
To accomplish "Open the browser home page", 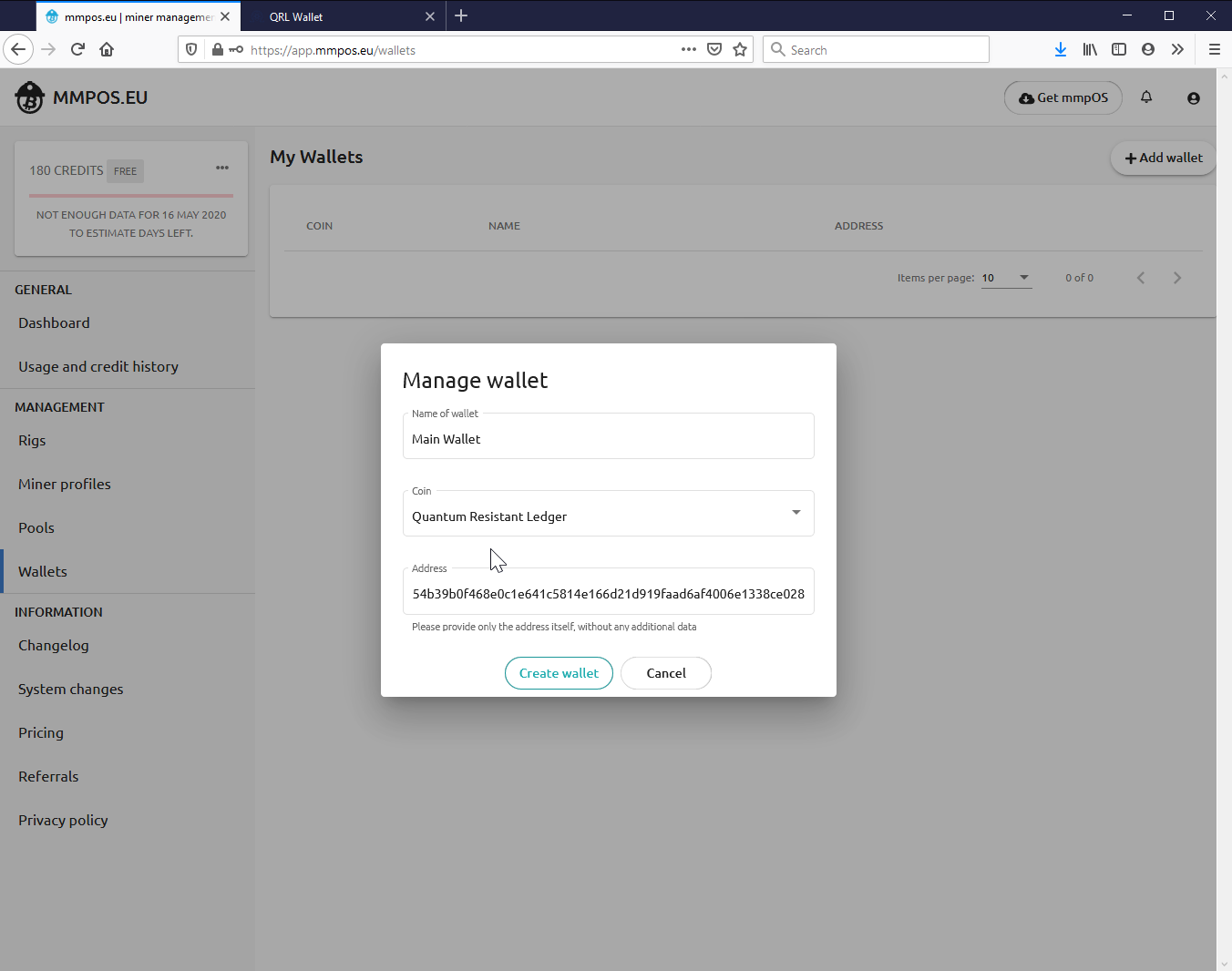I will point(107,49).
